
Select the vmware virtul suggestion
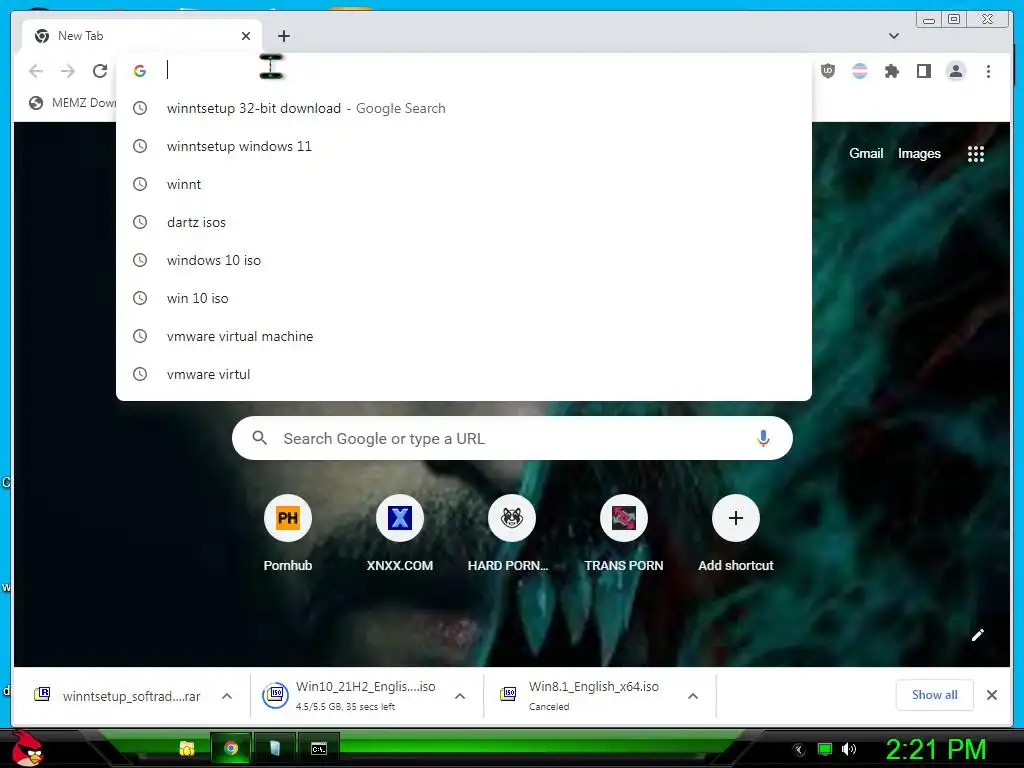(x=464, y=374)
